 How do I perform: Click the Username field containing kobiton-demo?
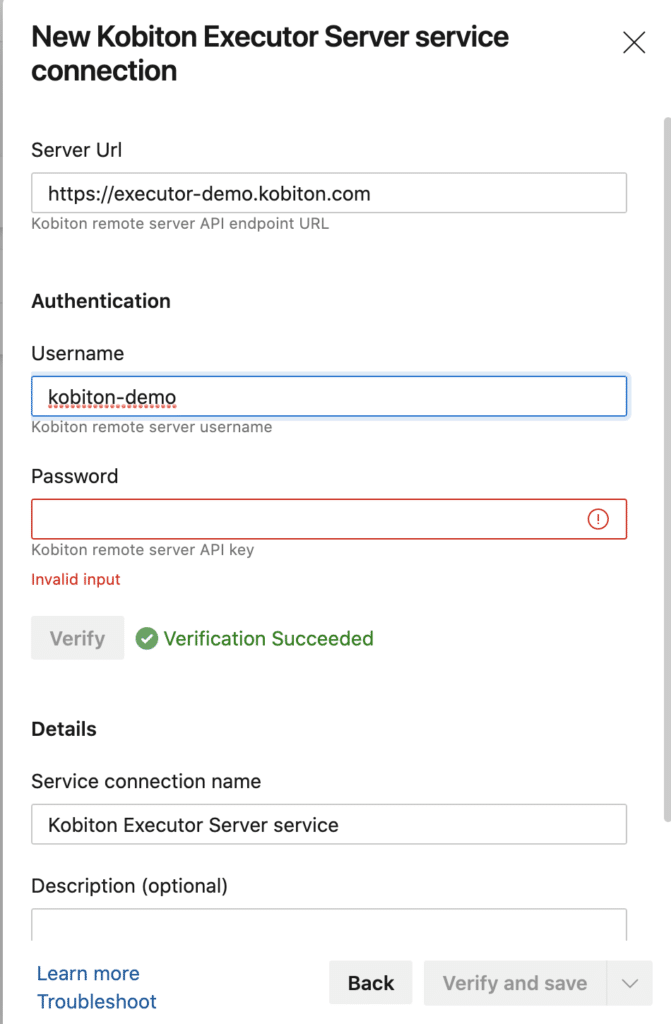[328, 396]
